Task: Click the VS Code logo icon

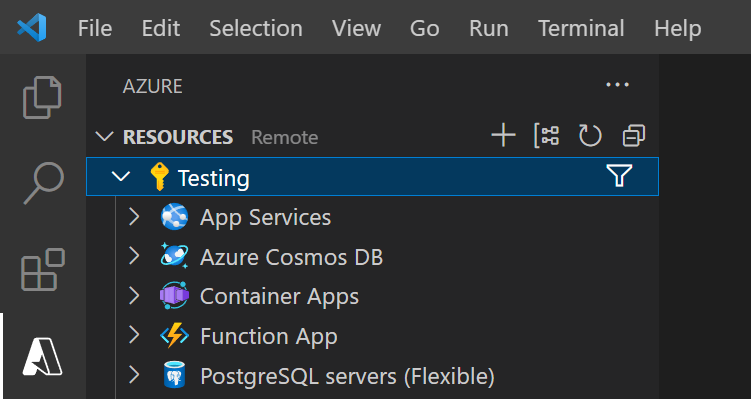Action: tap(32, 27)
